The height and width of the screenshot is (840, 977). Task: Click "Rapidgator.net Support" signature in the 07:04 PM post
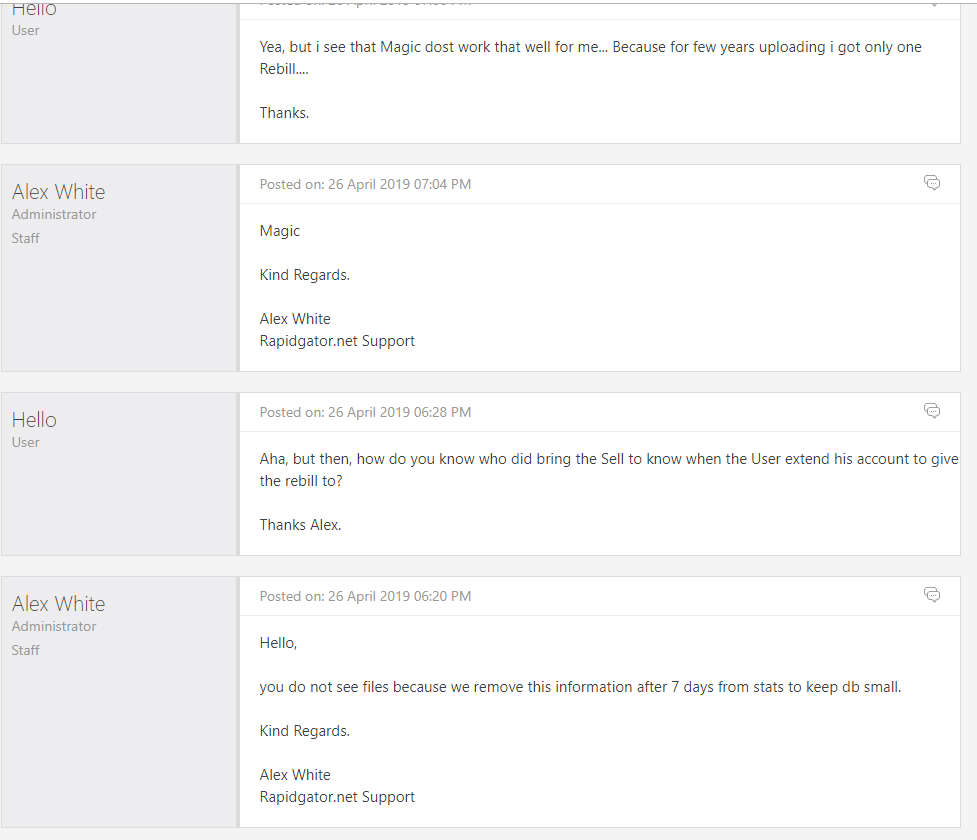[x=337, y=341]
